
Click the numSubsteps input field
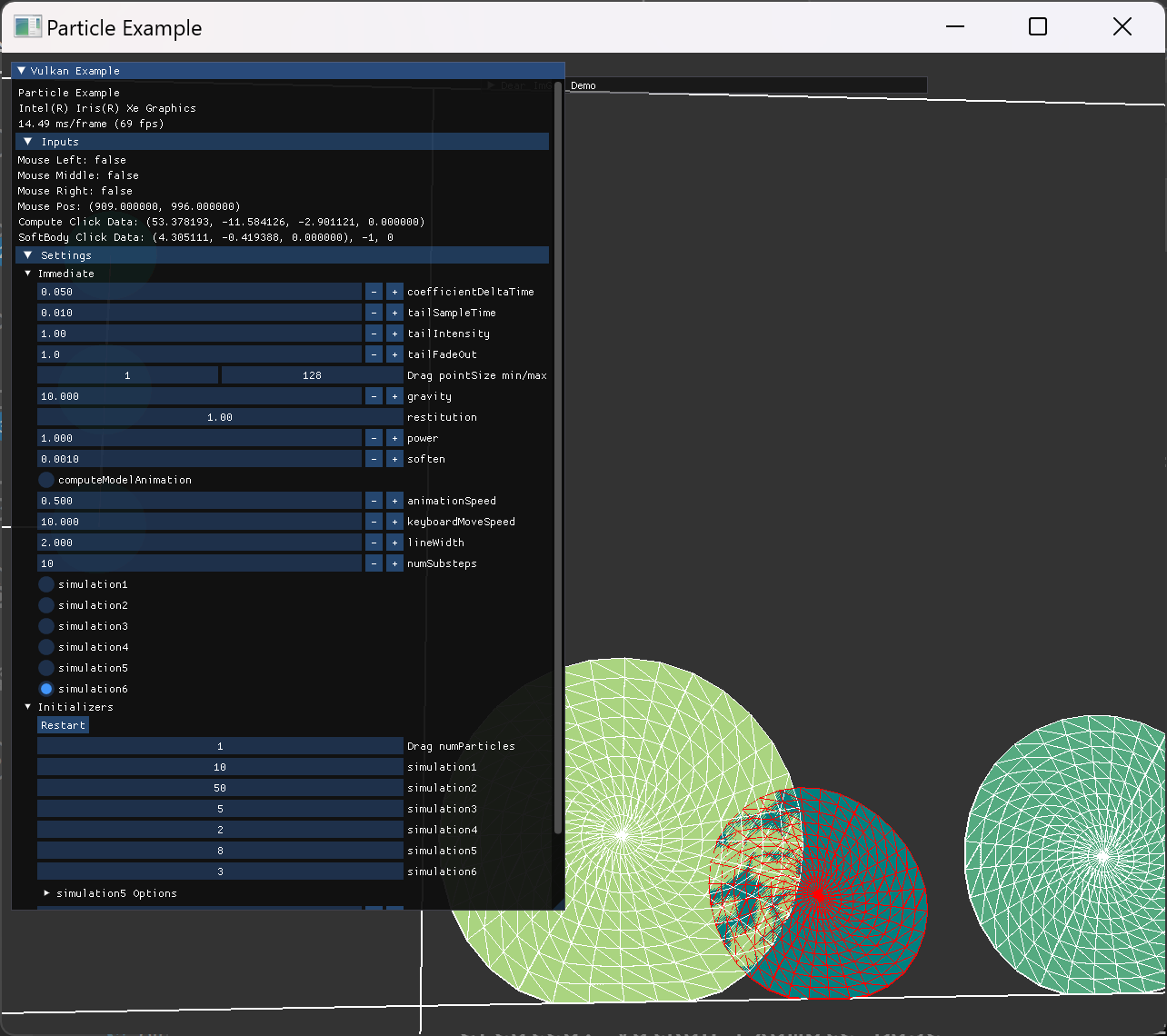pos(199,563)
